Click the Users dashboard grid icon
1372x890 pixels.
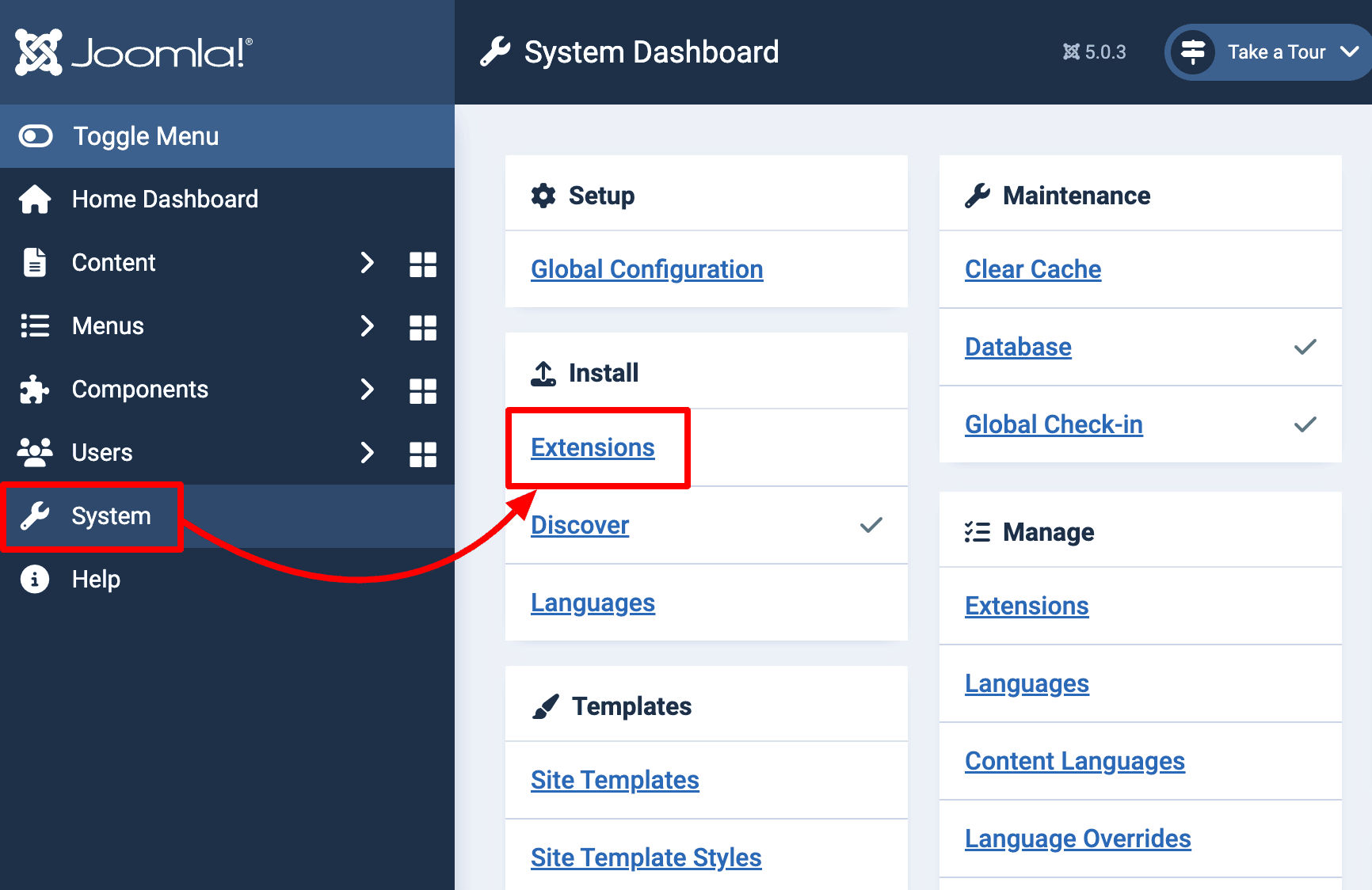click(423, 453)
